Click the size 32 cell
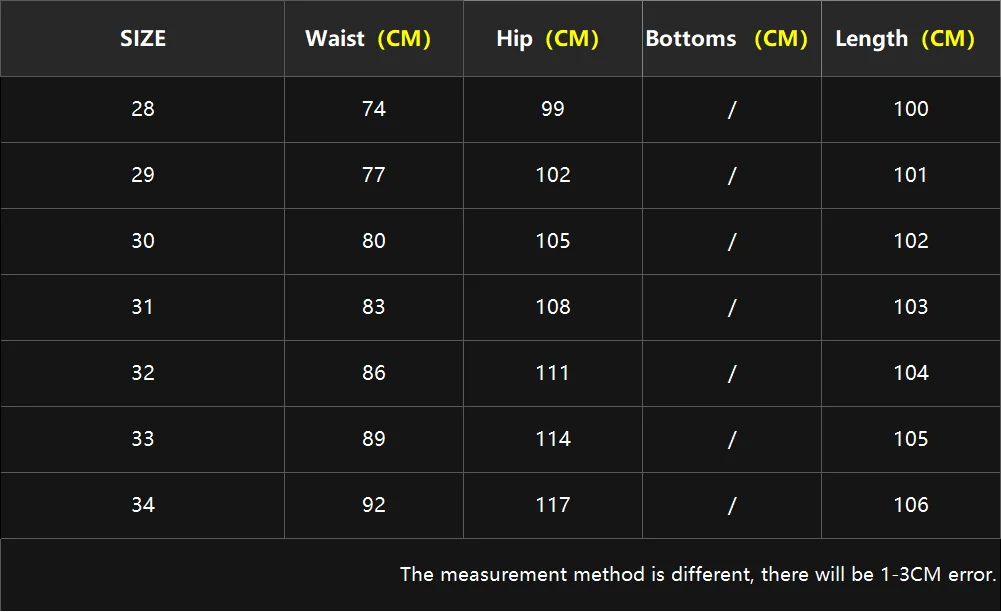1001x612 pixels. click(x=143, y=373)
